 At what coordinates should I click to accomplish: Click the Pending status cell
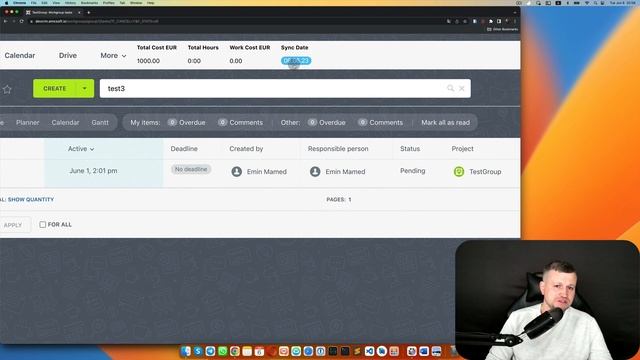point(412,171)
